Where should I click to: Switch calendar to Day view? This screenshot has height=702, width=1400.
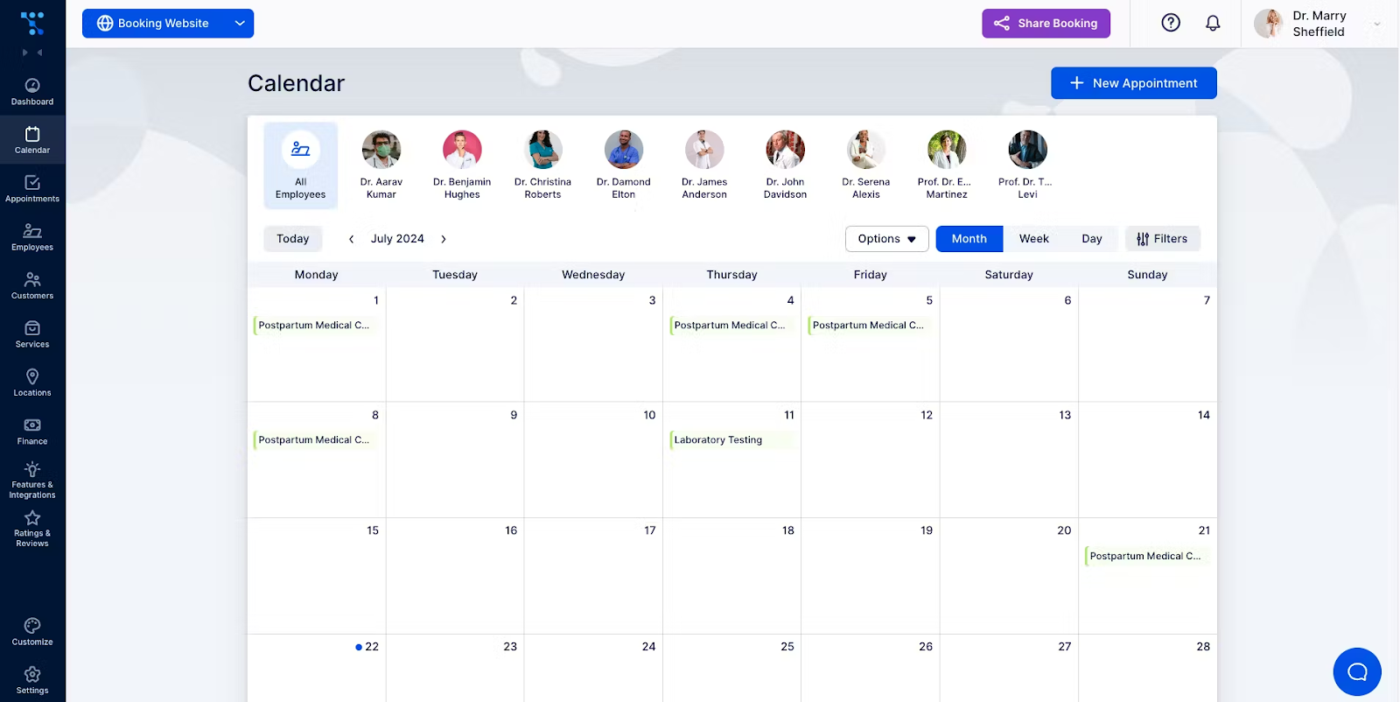[1092, 239]
